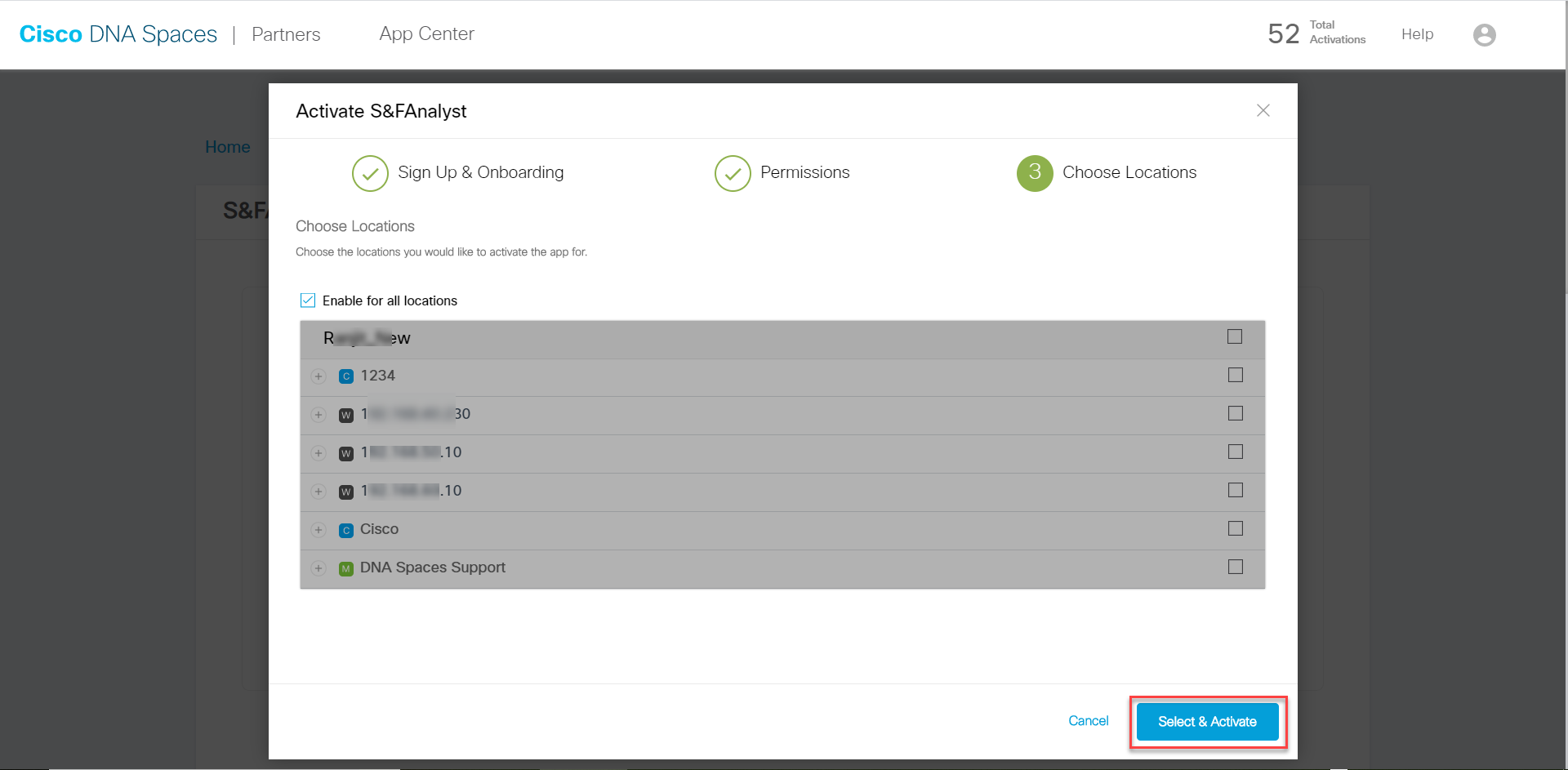
Task: Open the Help menu
Action: [x=1417, y=34]
